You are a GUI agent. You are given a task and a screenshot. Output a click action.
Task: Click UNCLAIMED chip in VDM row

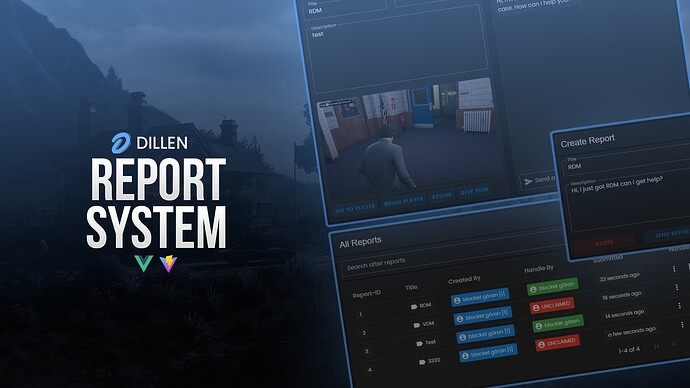(552, 305)
